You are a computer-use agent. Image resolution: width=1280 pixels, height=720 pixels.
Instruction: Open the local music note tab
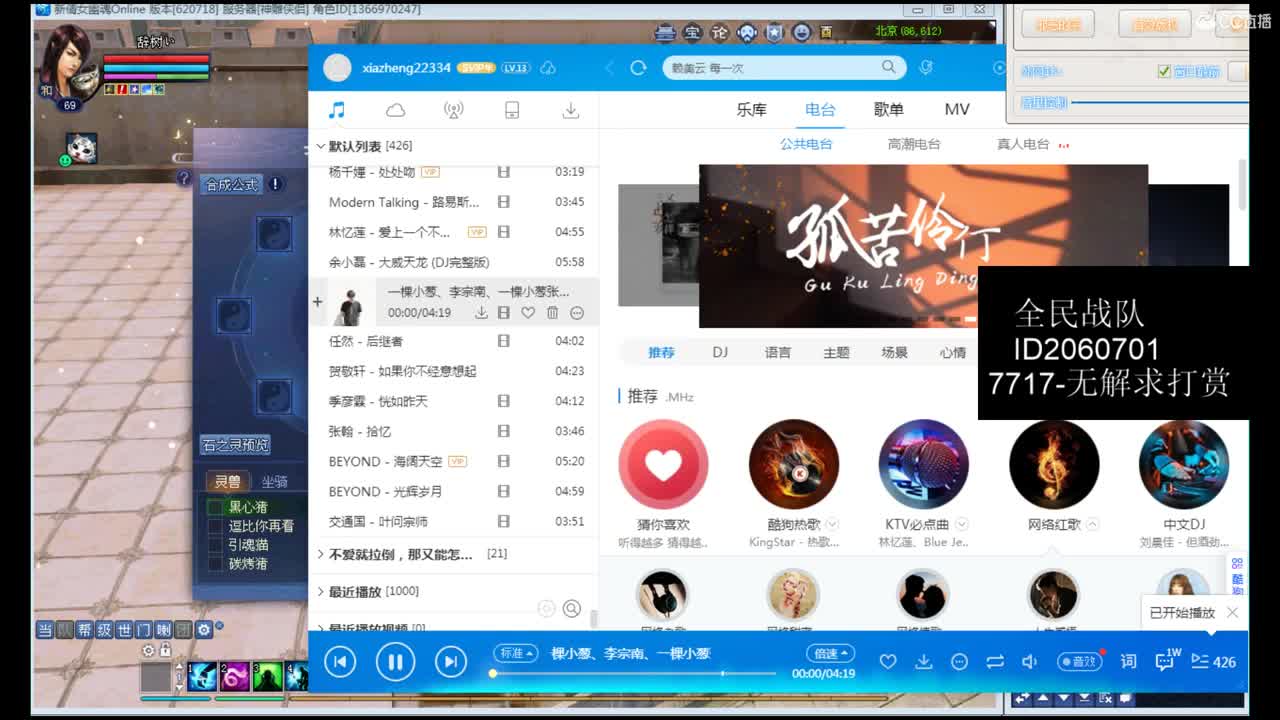[337, 110]
